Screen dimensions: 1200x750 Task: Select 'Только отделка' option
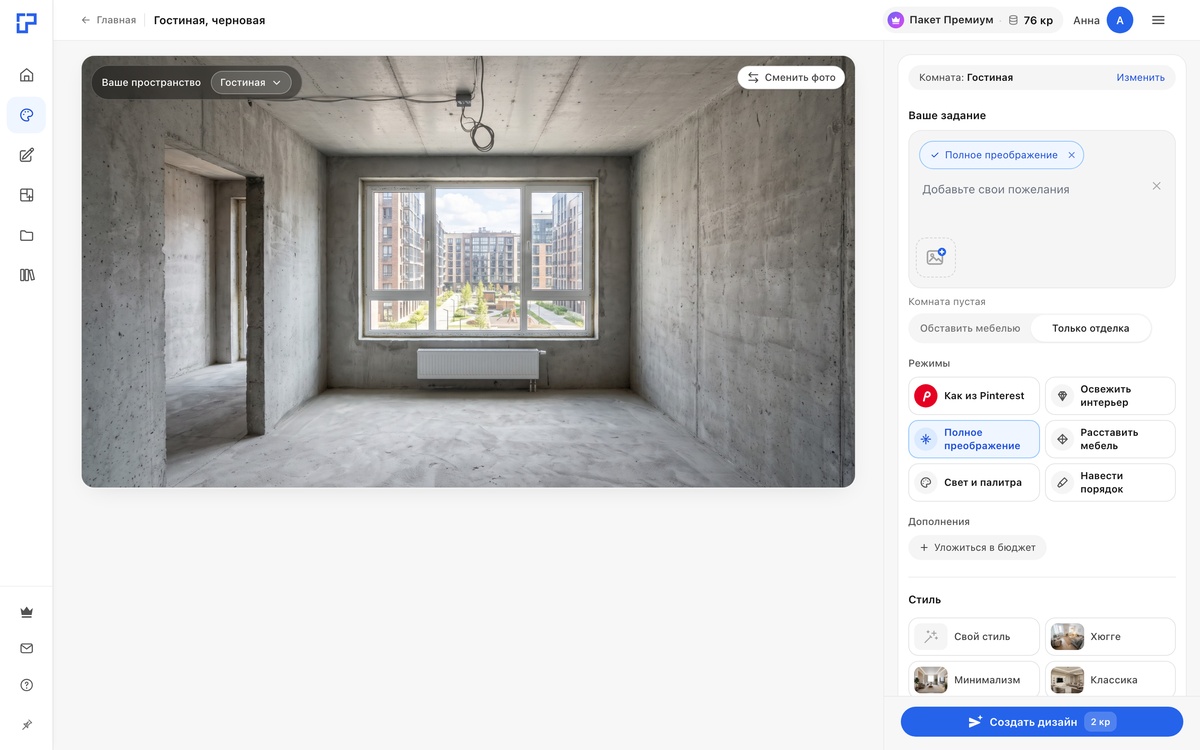coord(1090,328)
